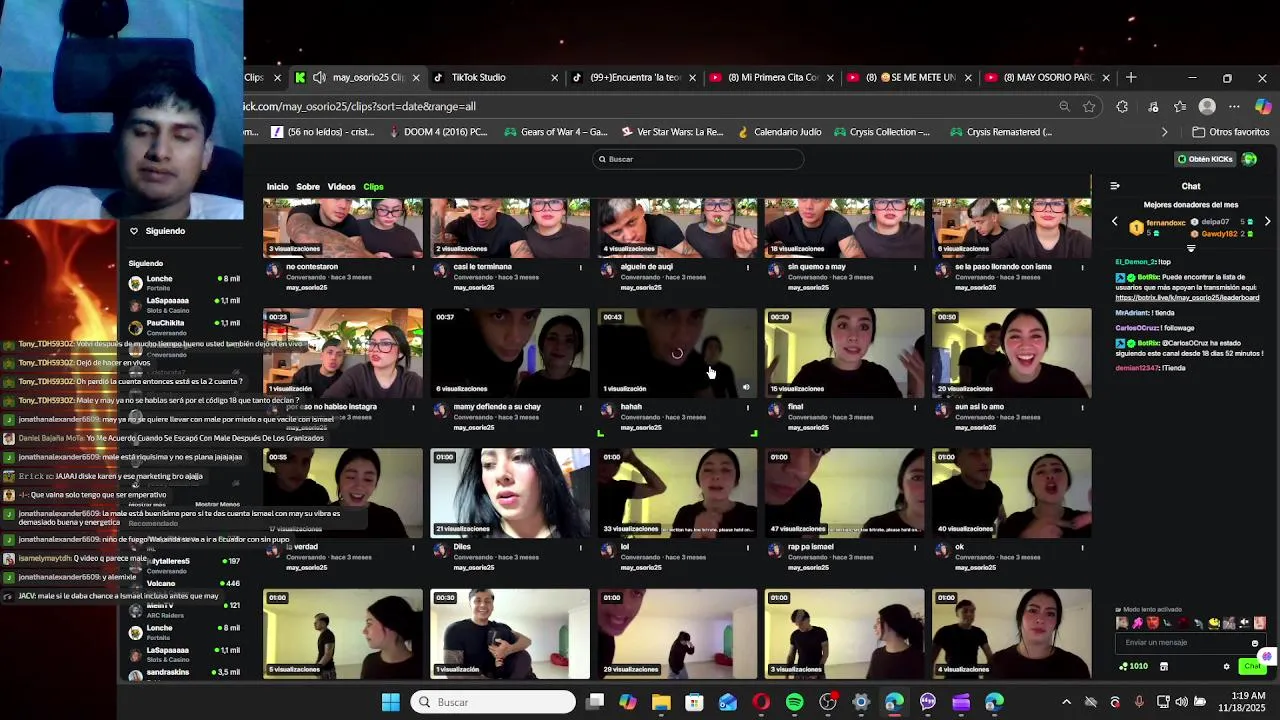Show previous top donors with left chevron
This screenshot has width=1280, height=720.
tap(1115, 222)
